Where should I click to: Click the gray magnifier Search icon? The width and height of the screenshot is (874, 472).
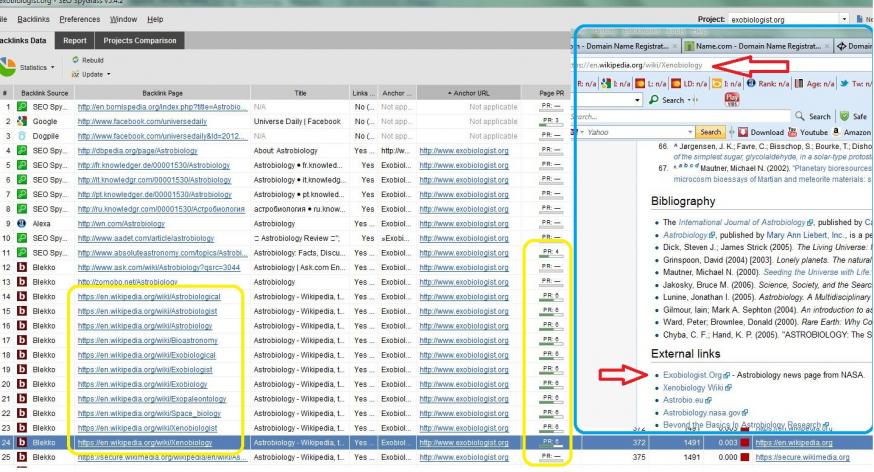tap(799, 116)
